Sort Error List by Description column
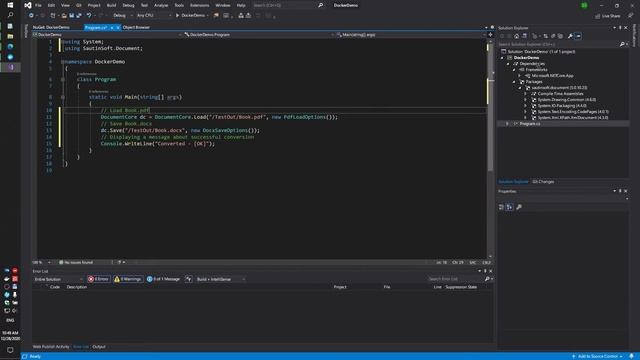The image size is (640, 360). (77, 287)
